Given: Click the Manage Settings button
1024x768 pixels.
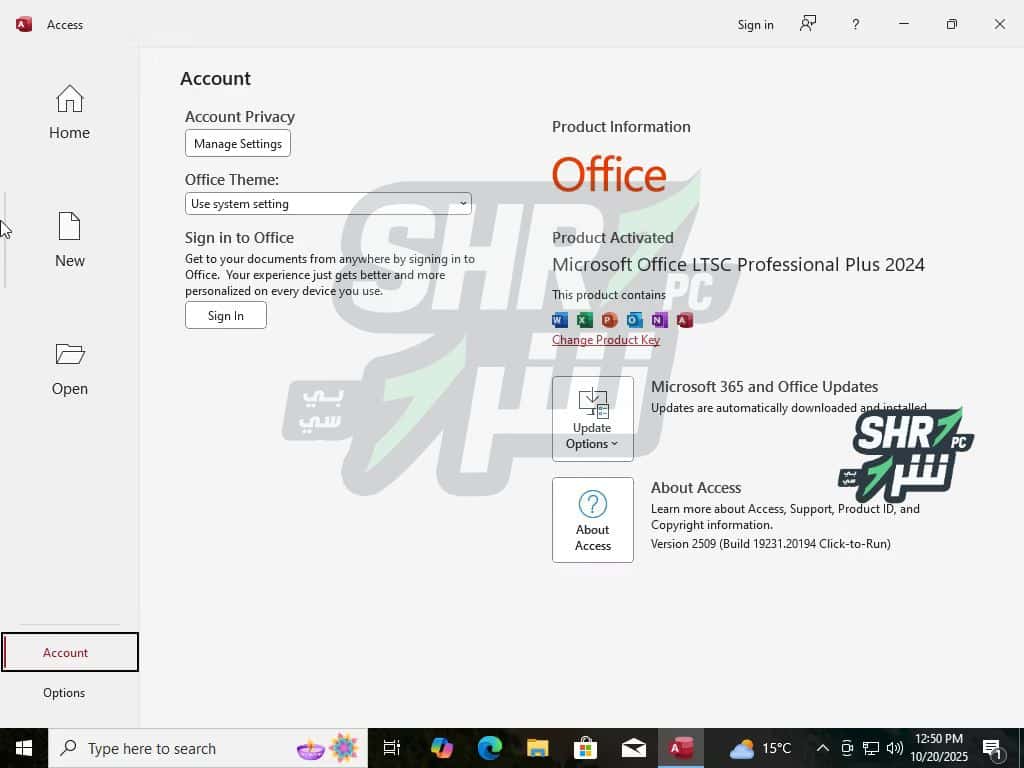Looking at the screenshot, I should pyautogui.click(x=238, y=144).
